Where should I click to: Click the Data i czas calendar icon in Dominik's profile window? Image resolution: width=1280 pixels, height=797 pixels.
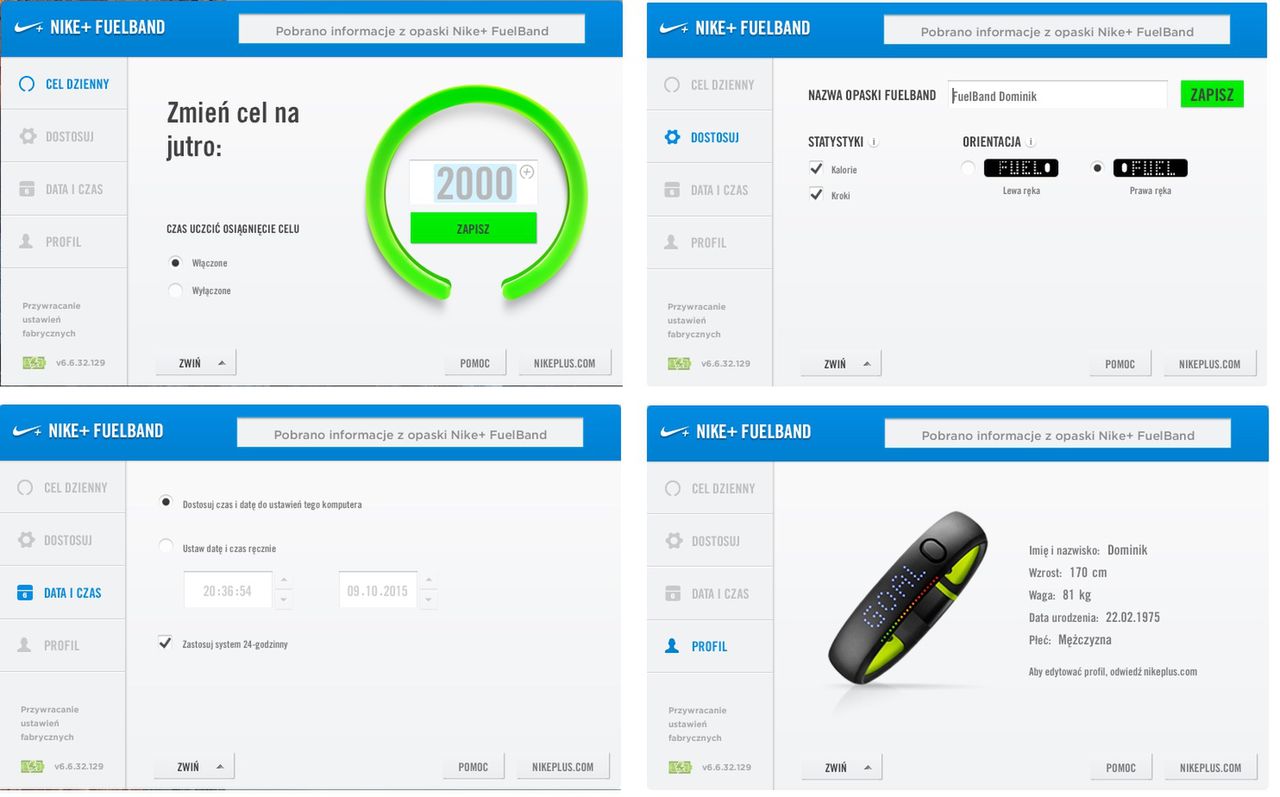pos(672,594)
